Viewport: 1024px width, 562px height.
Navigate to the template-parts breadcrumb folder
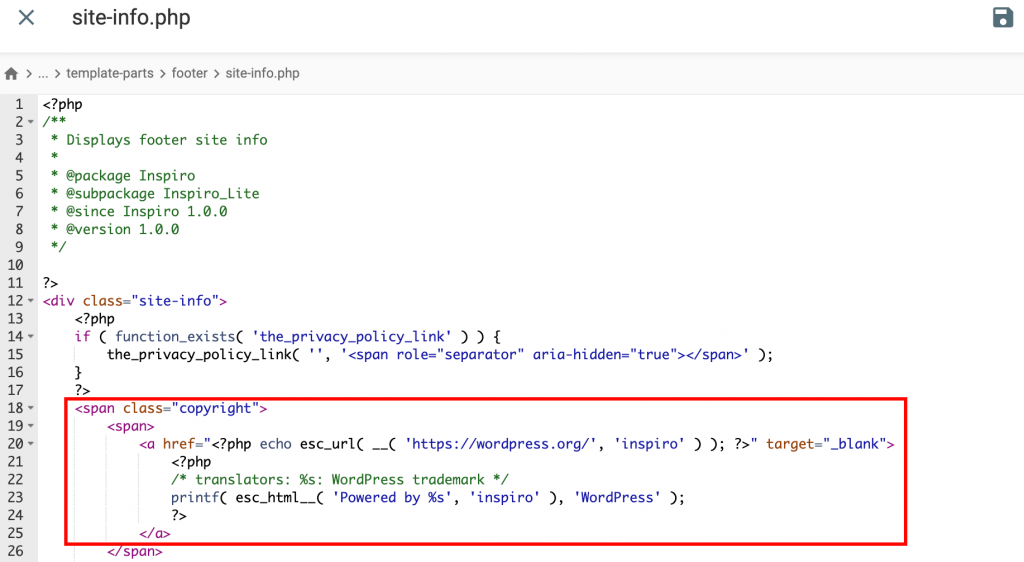point(108,74)
